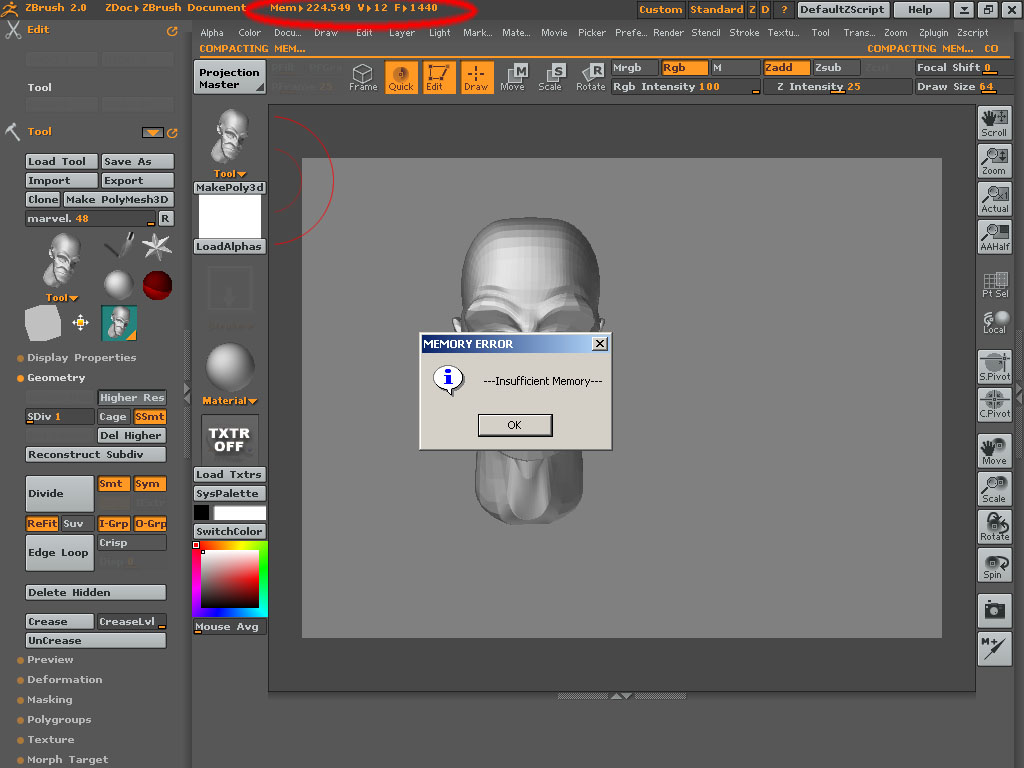
Task: Click the Frame icon in top toolbar
Action: 363,77
